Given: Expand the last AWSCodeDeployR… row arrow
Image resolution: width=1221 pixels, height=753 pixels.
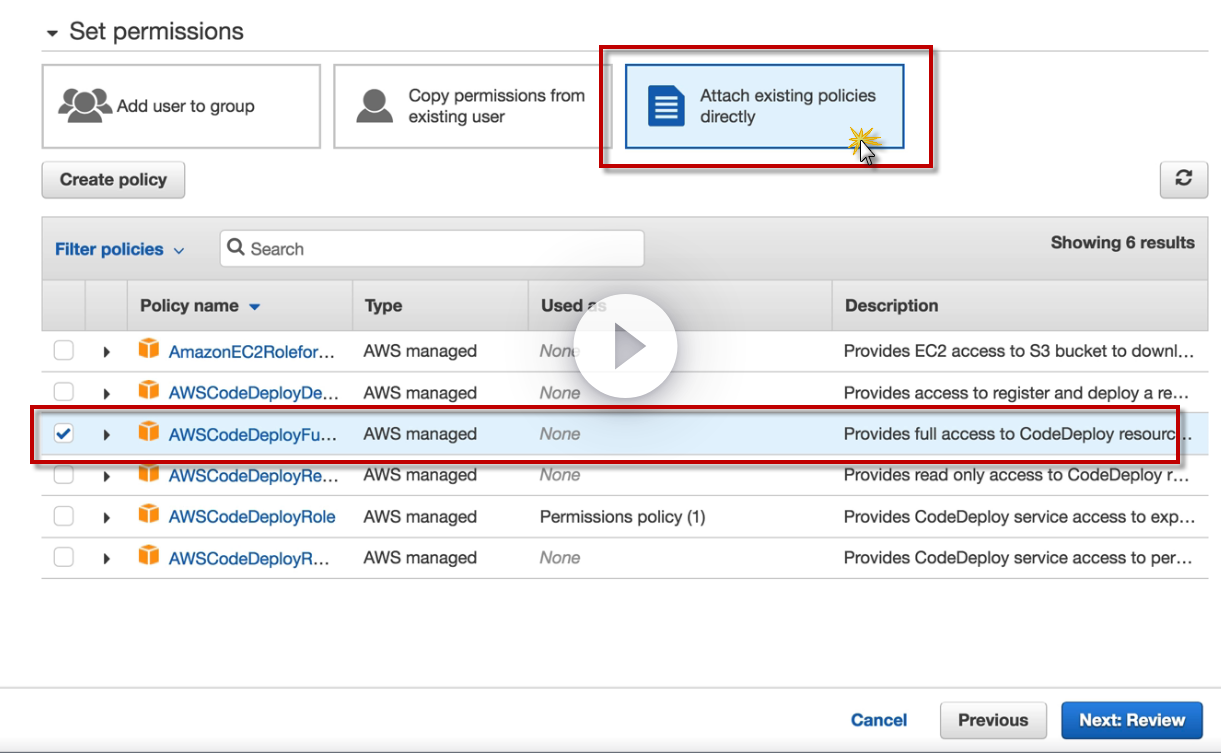Looking at the screenshot, I should click(x=107, y=558).
